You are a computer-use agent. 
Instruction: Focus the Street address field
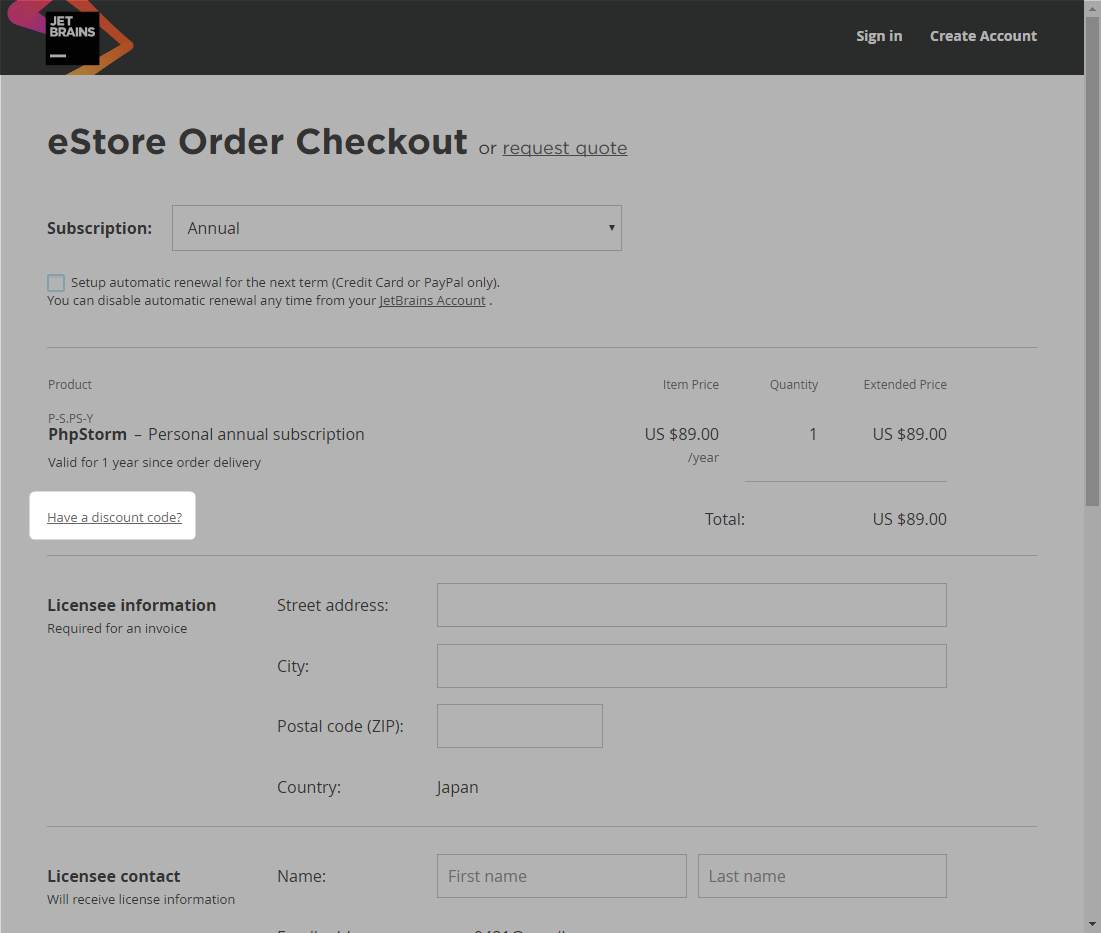pos(692,605)
